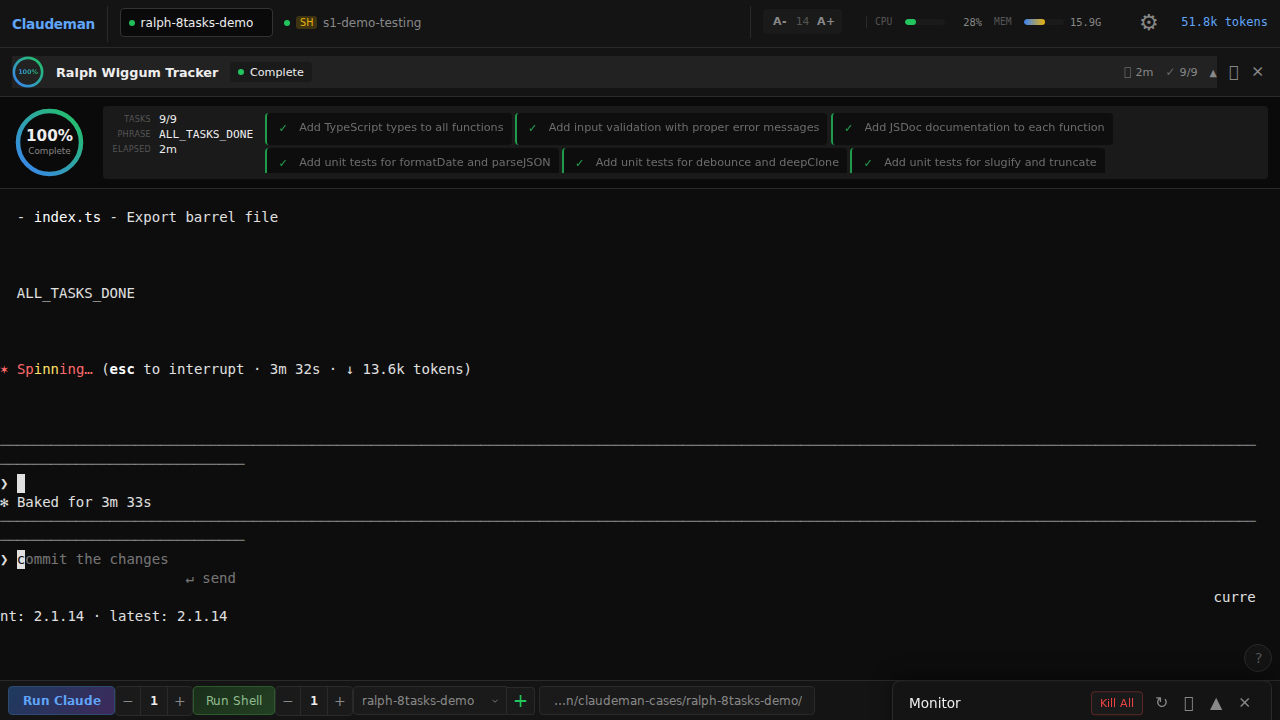Toggle the 'Add unit tests for debounce and deepClone' task
This screenshot has width=1280, height=720.
(706, 162)
